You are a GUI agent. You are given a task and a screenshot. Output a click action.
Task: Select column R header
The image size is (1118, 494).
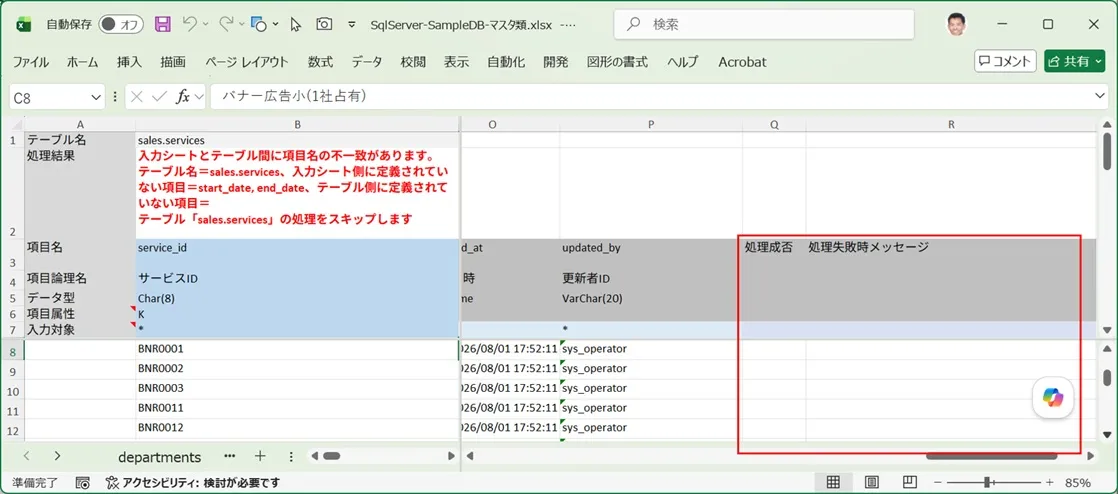point(951,125)
